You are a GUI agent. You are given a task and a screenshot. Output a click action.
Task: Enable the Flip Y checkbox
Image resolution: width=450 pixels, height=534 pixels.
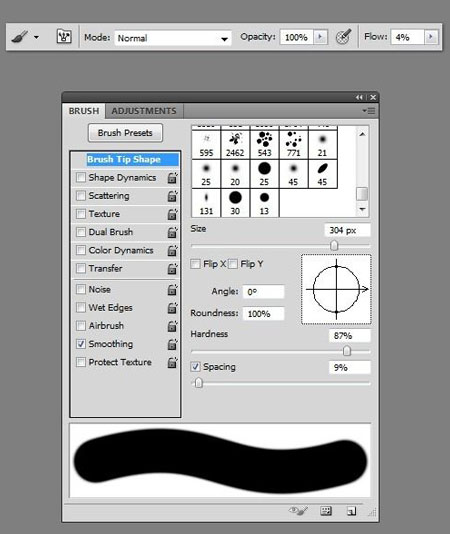pos(233,264)
